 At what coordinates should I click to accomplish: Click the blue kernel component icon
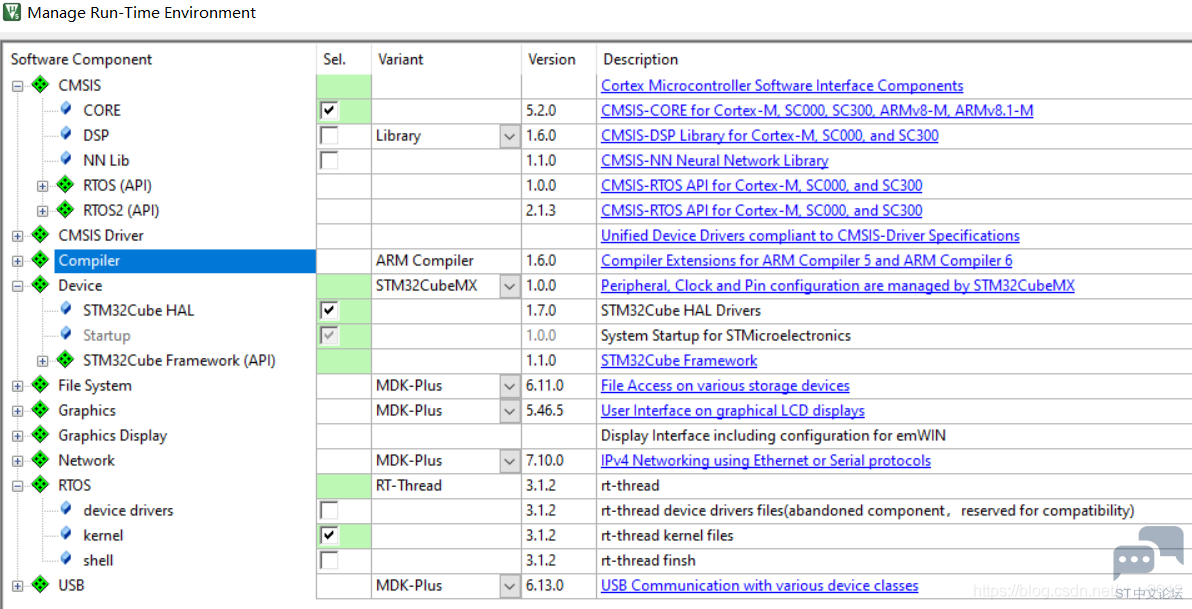(x=66, y=534)
